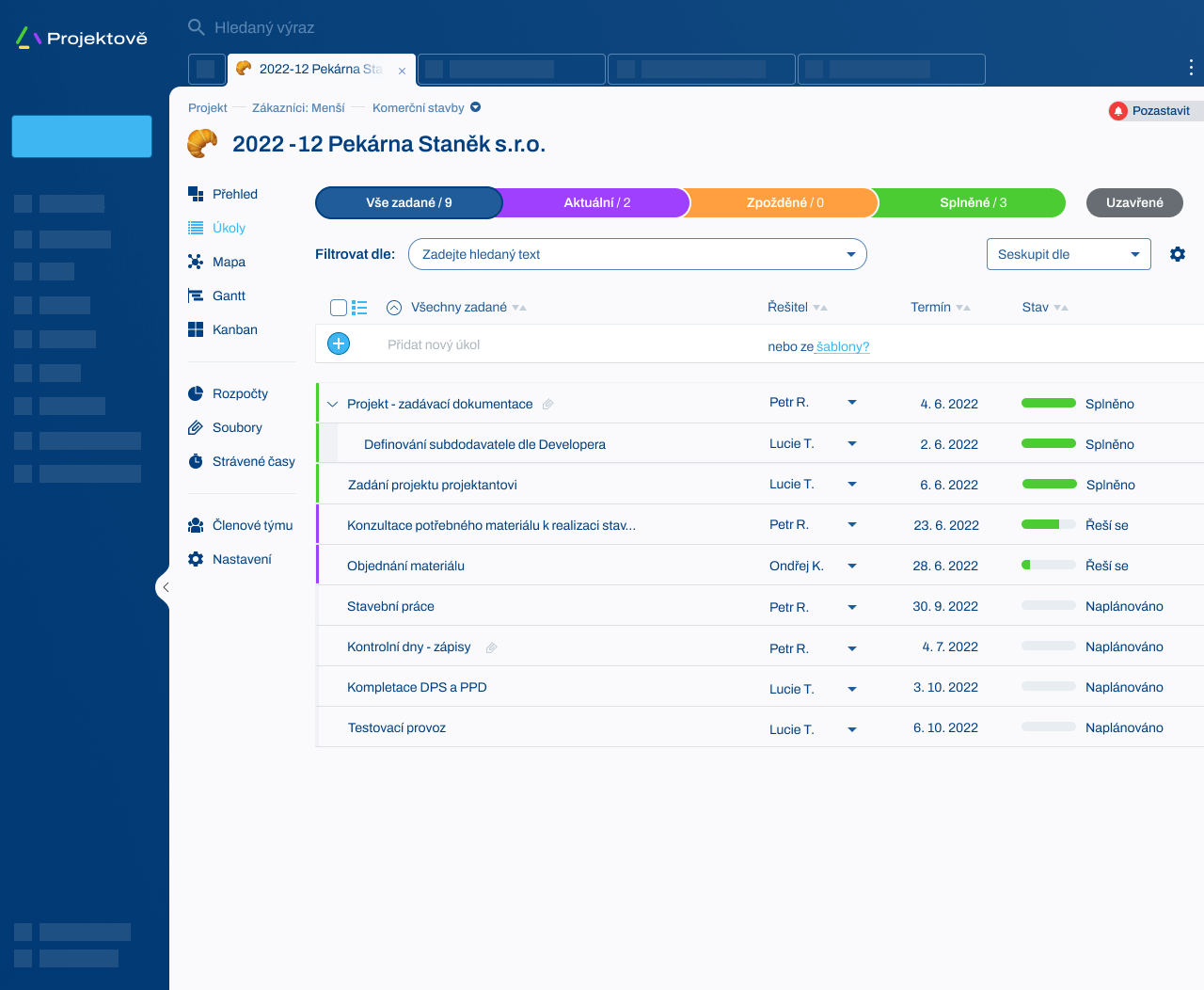Click attachment icon on Kontrolní dny - zápisy

coord(491,647)
